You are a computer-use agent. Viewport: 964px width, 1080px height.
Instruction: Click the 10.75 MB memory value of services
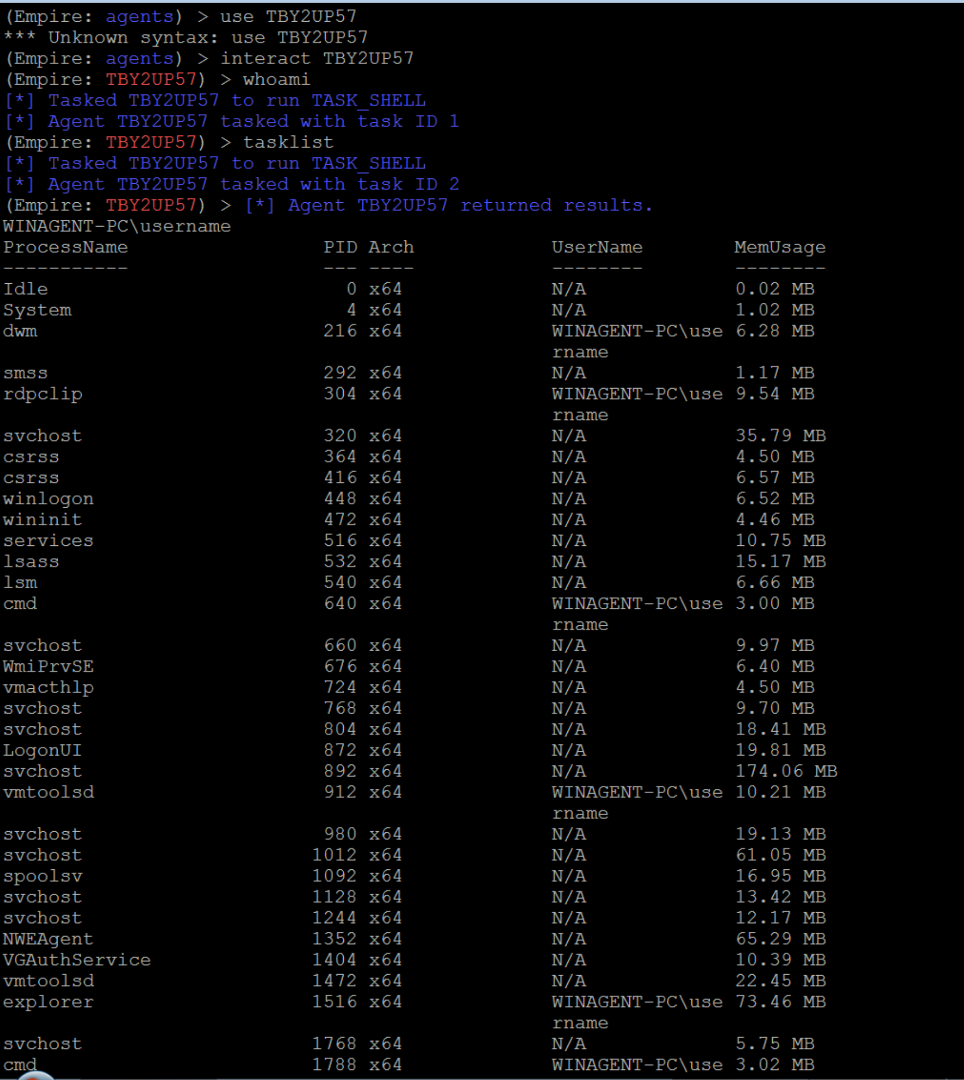(780, 541)
